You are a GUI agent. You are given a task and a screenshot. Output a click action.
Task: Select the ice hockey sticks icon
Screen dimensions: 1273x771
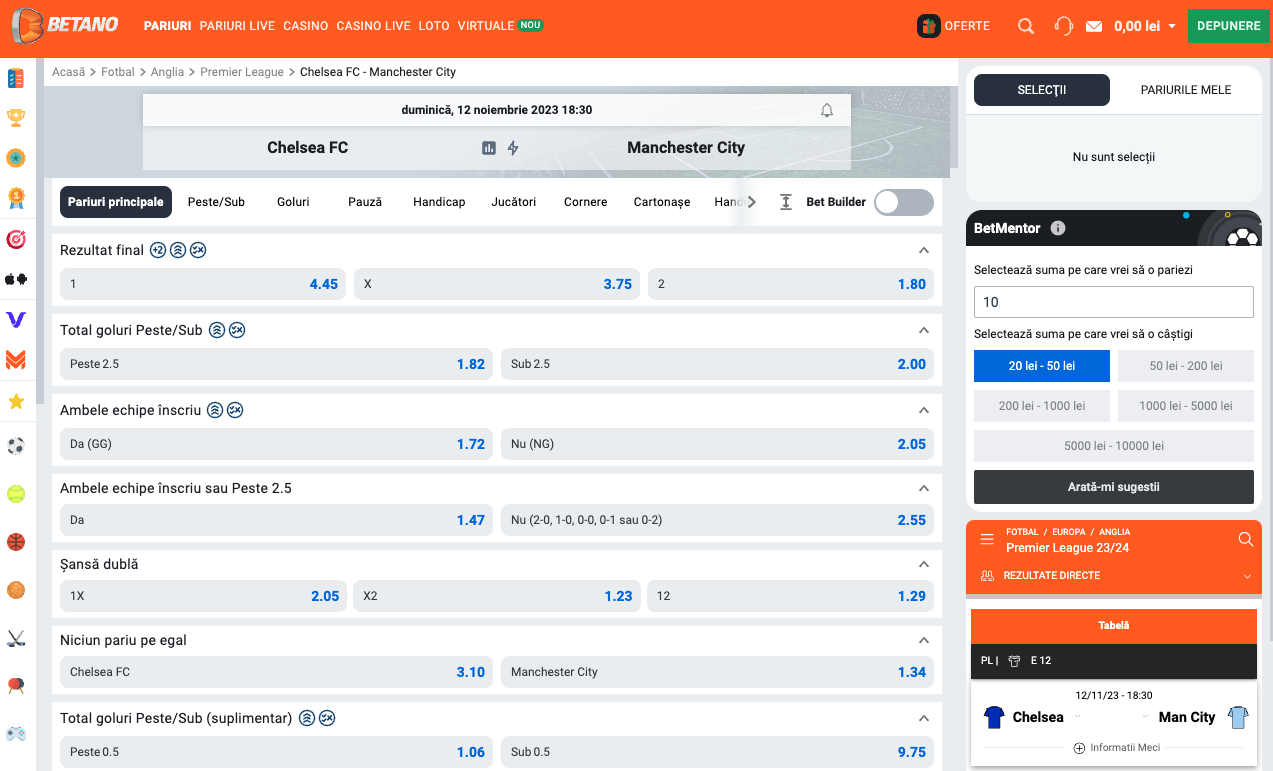click(x=16, y=638)
